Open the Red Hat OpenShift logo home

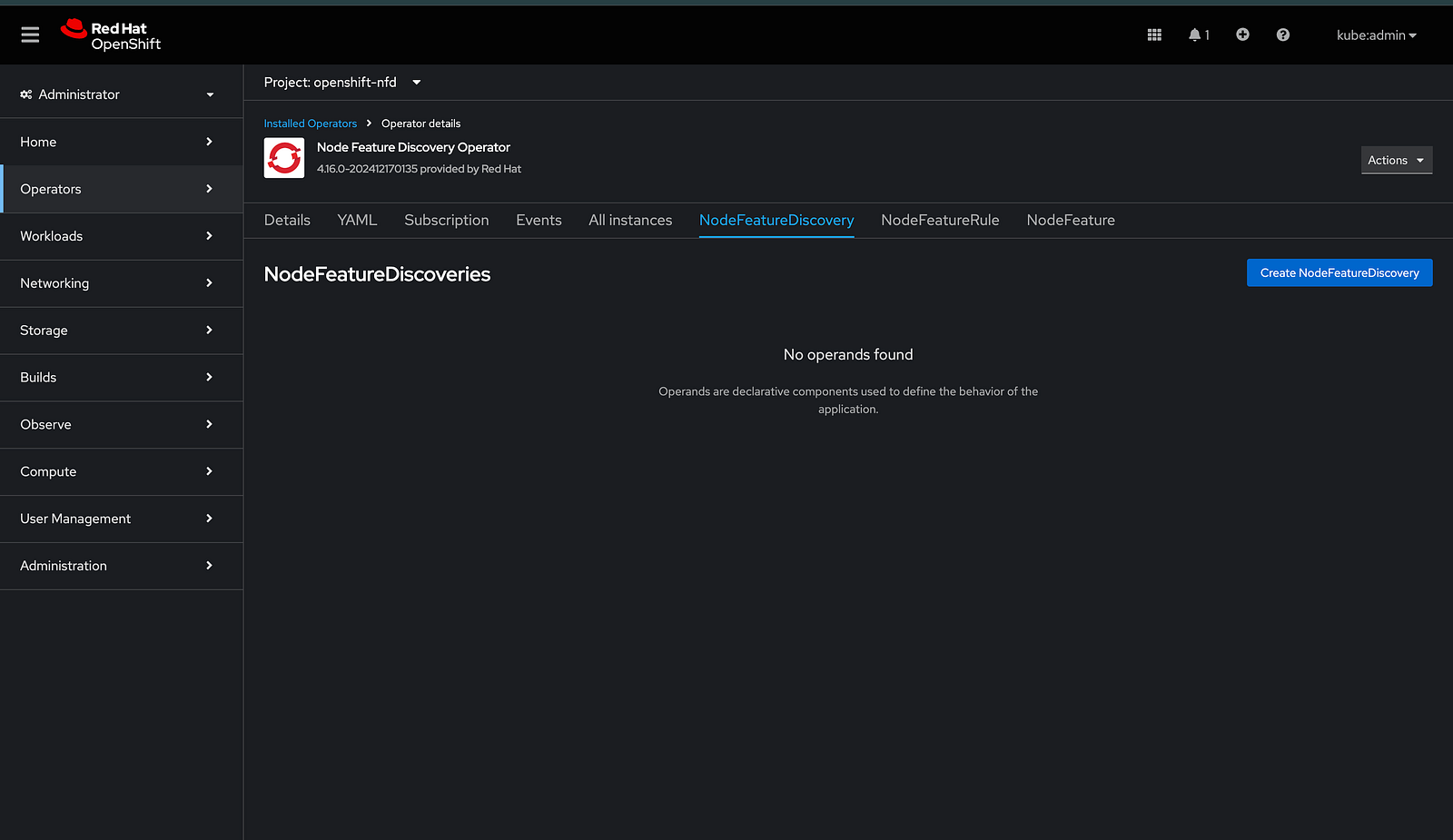click(x=111, y=35)
